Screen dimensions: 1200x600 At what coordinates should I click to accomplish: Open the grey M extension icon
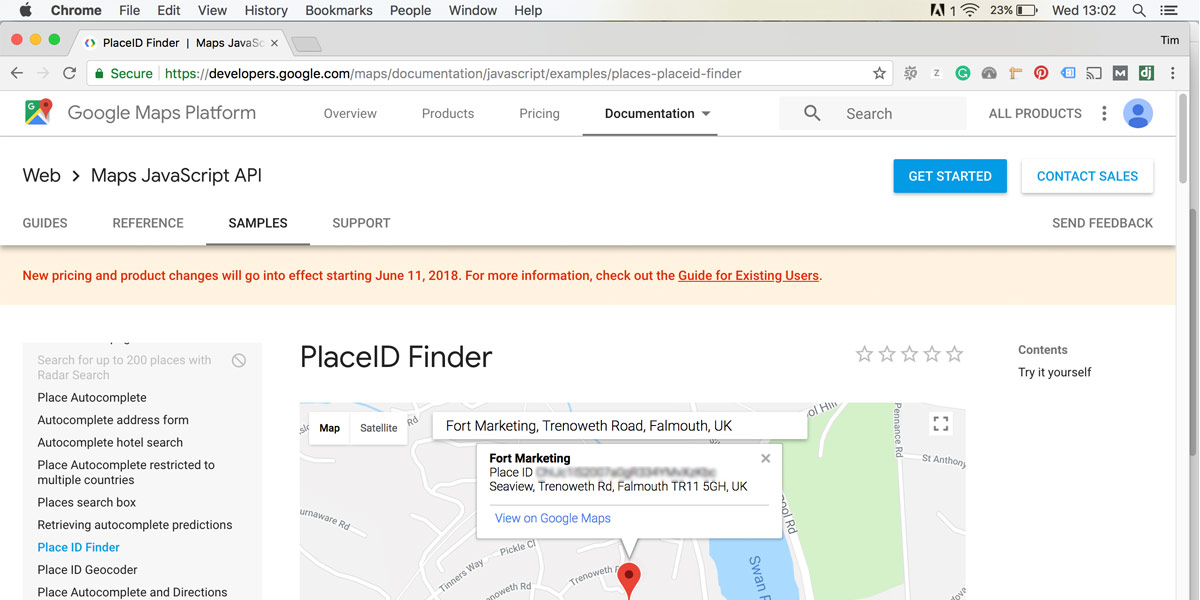point(1120,73)
